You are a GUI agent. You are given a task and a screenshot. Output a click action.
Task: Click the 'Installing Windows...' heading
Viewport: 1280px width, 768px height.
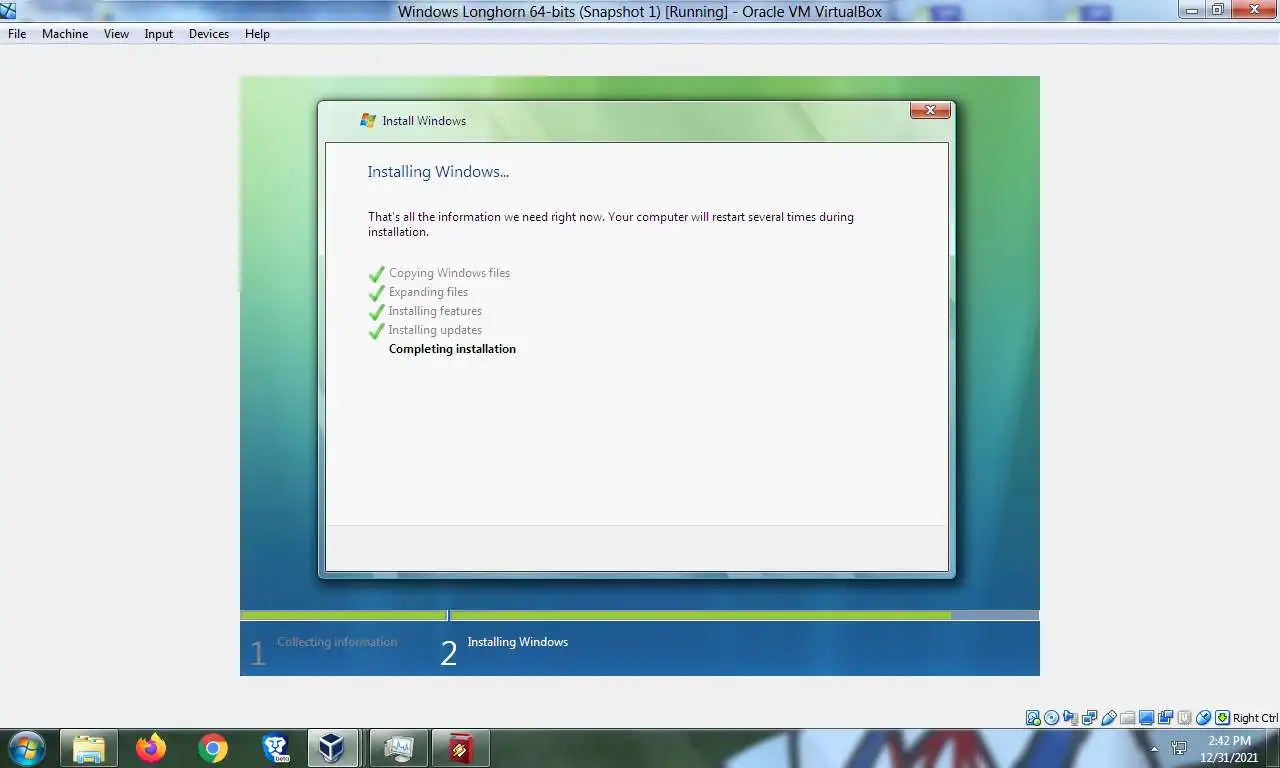coord(438,172)
